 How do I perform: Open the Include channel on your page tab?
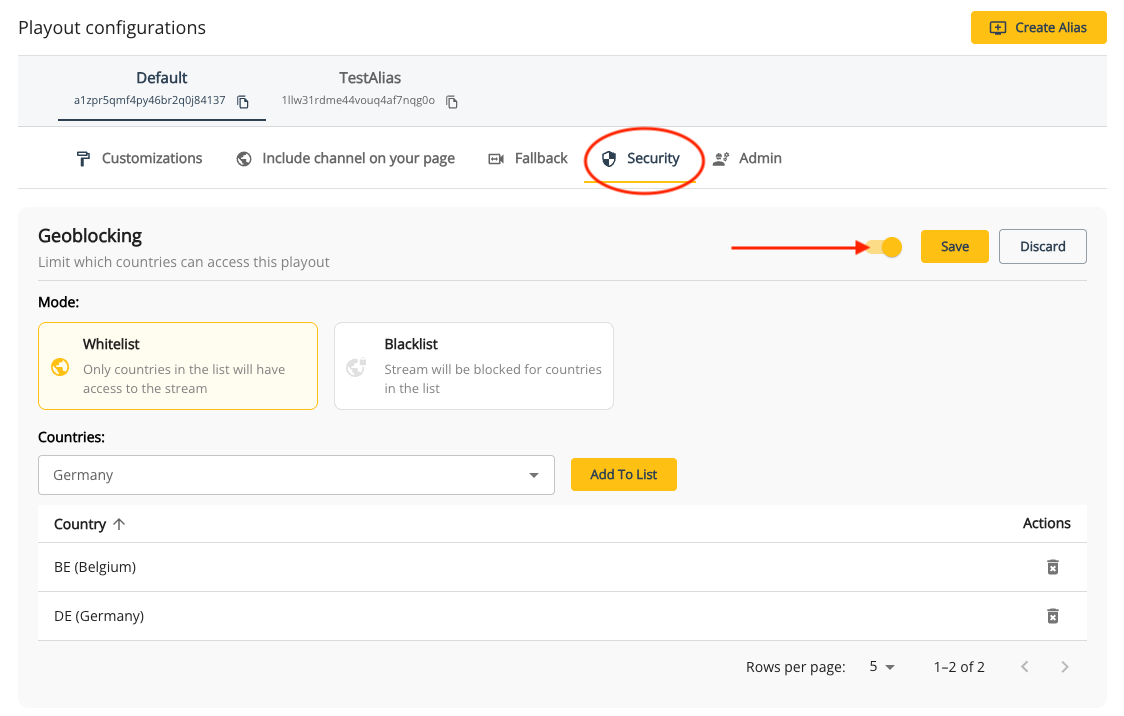(x=345, y=158)
